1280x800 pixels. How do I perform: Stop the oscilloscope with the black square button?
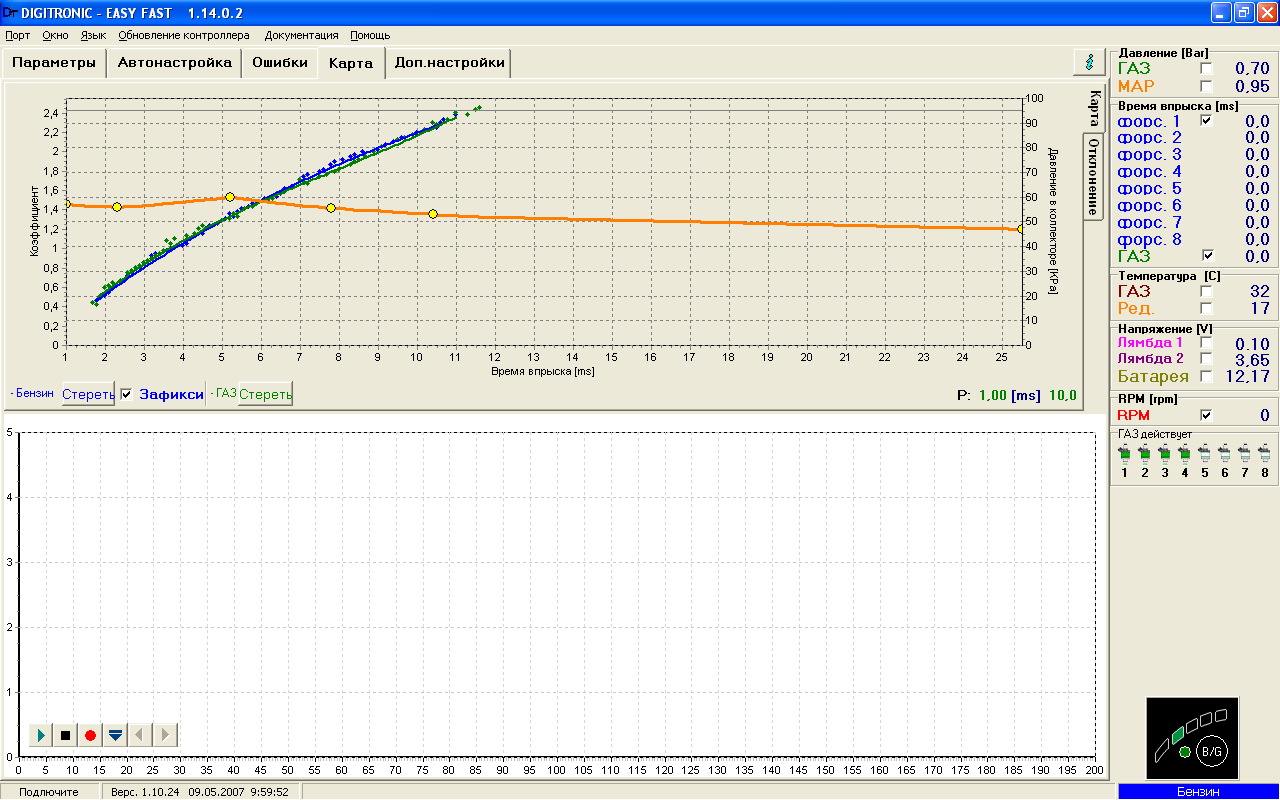(66, 735)
